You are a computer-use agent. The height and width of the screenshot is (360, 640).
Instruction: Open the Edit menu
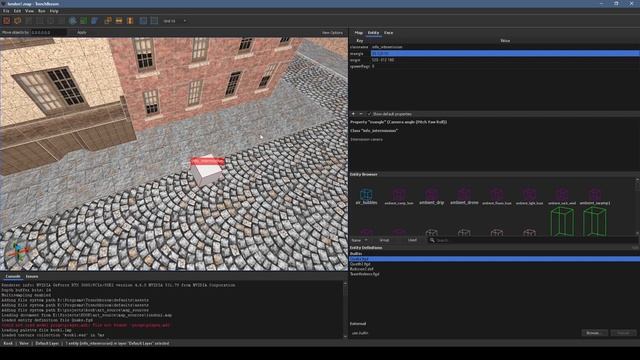click(17, 11)
